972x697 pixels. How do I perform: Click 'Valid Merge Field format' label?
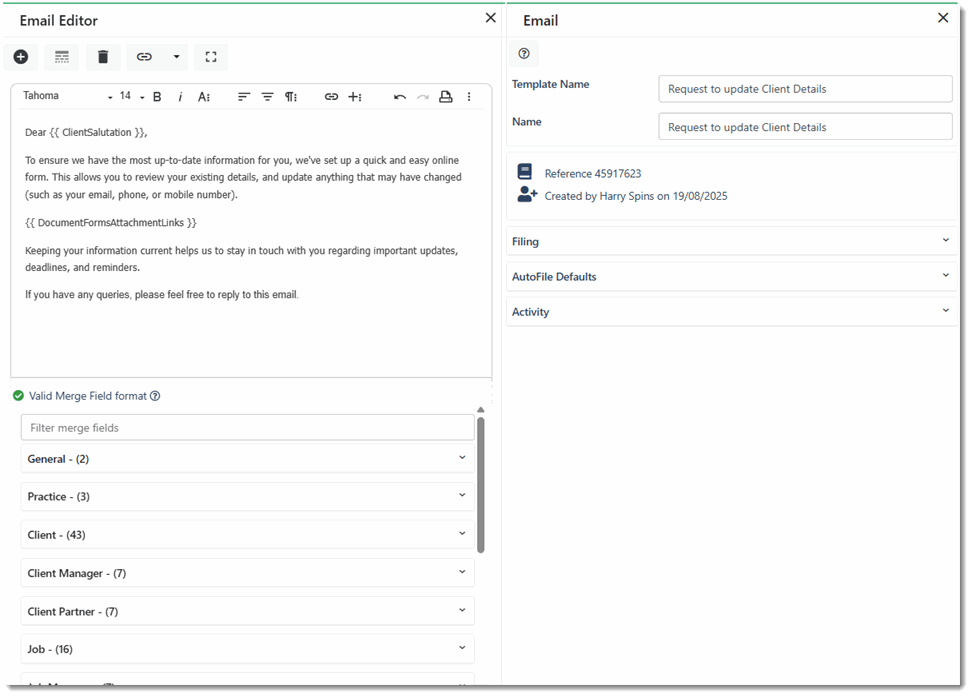coord(87,396)
